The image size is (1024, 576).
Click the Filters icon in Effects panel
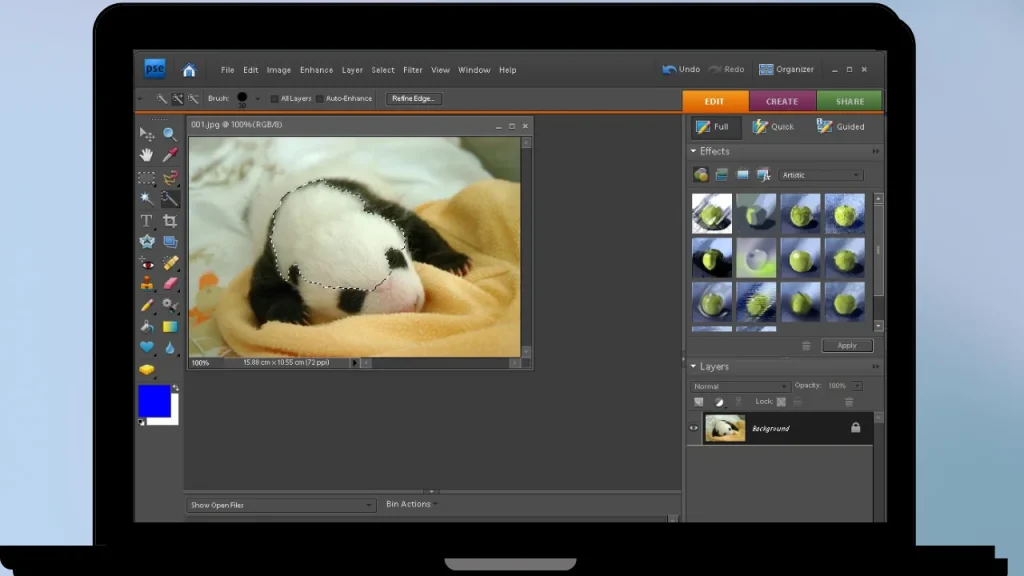pyautogui.click(x=701, y=175)
